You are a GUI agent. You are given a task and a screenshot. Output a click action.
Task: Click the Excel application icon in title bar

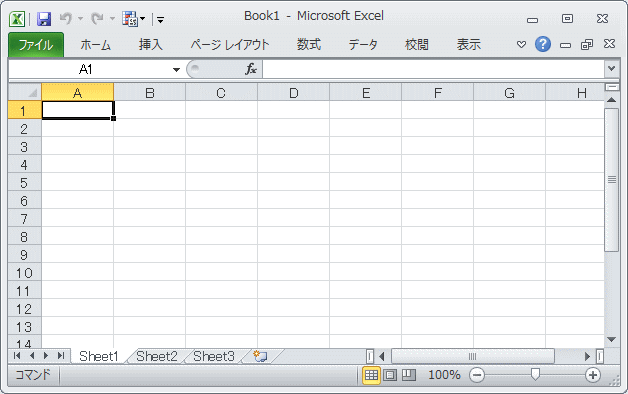(17, 19)
